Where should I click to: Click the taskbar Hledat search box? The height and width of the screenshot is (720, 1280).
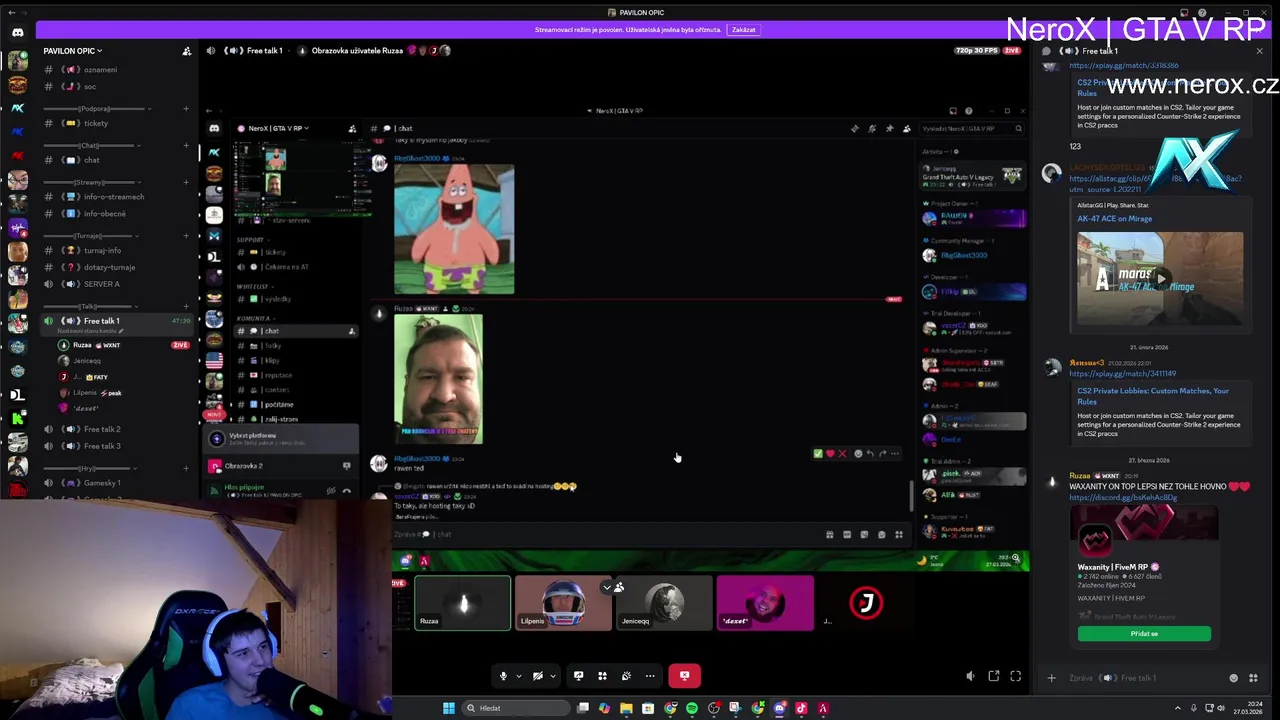[515, 708]
